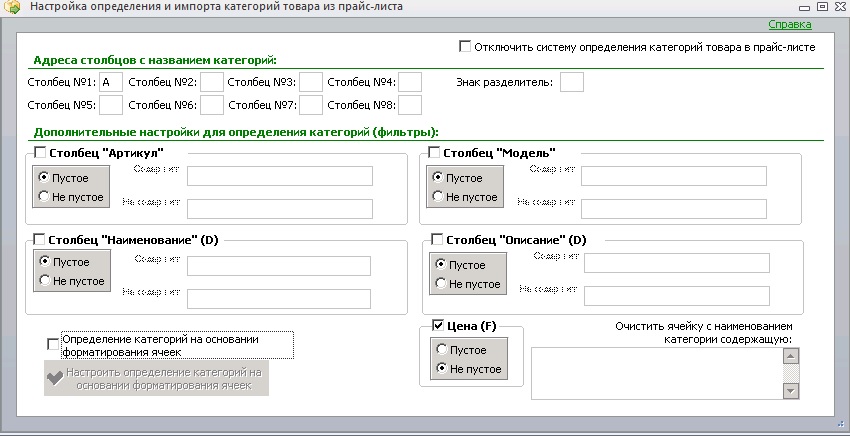Enable the disable category detection system checkbox
Image resolution: width=850 pixels, height=436 pixels.
[465, 47]
